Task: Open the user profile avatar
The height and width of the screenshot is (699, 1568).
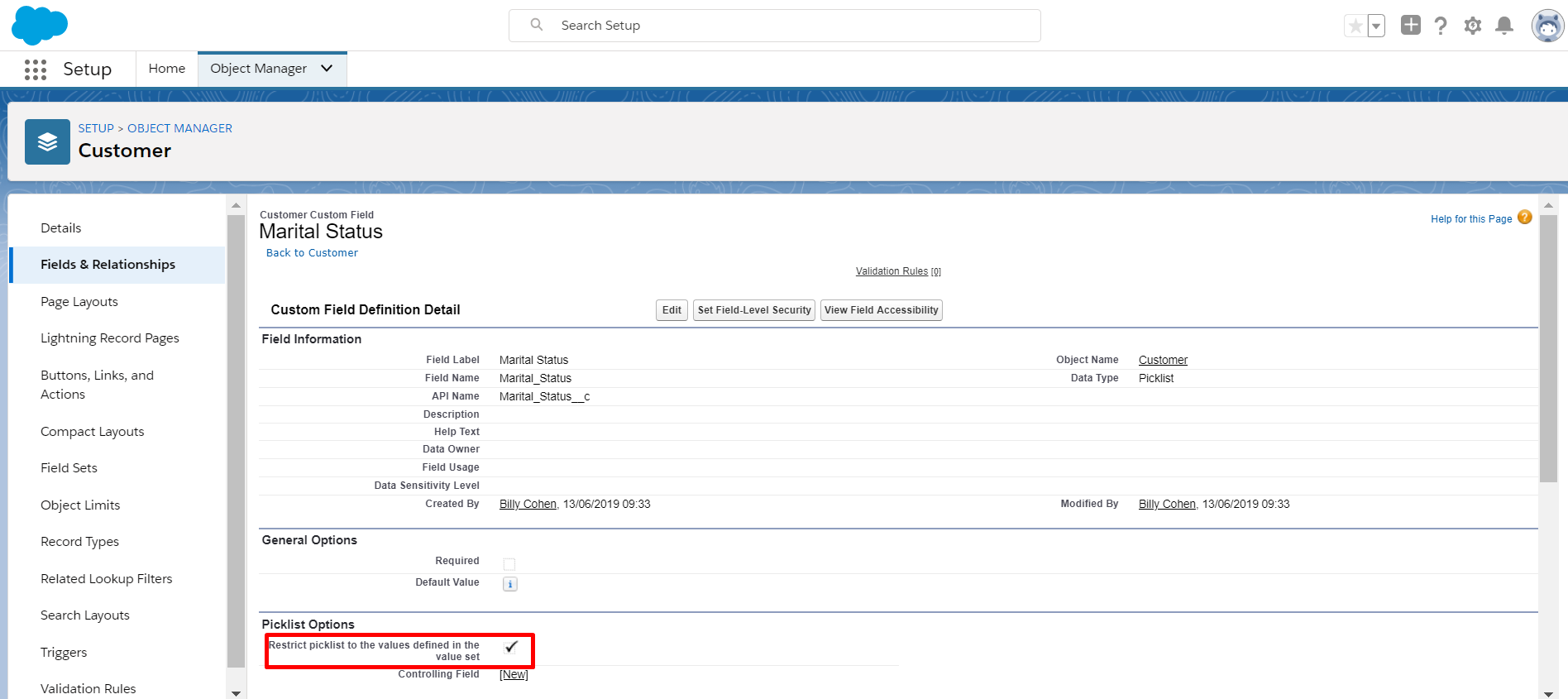Action: pos(1547,26)
